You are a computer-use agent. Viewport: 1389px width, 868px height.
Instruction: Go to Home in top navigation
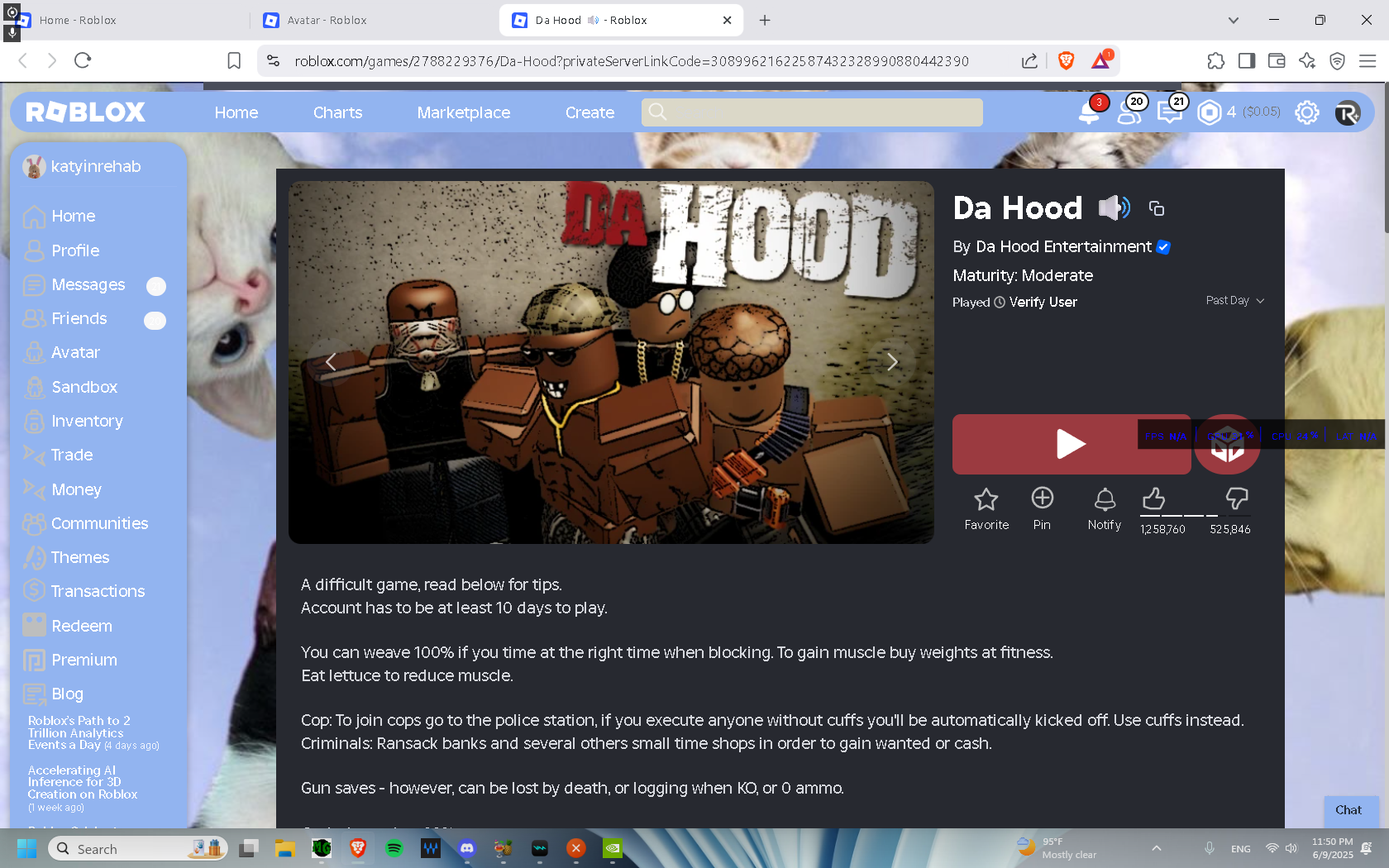(x=236, y=112)
